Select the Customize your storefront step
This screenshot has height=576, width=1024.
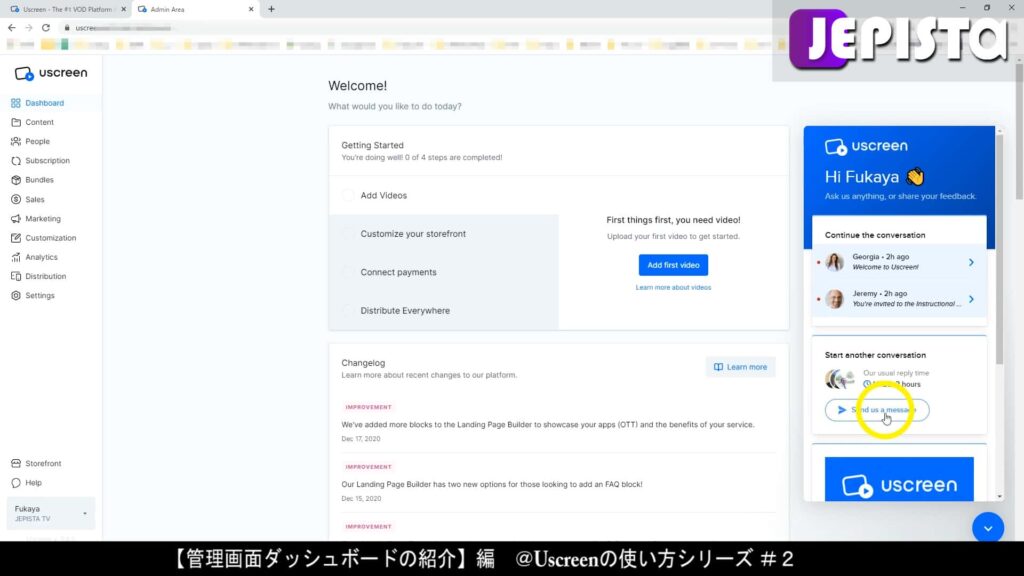[444, 234]
